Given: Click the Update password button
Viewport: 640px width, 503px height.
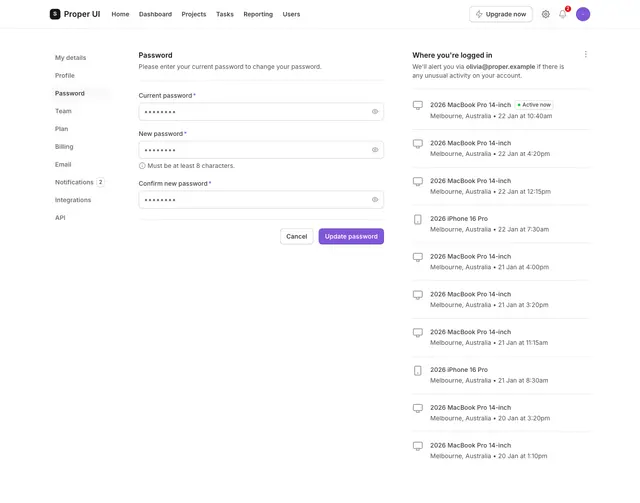Looking at the screenshot, I should [351, 236].
